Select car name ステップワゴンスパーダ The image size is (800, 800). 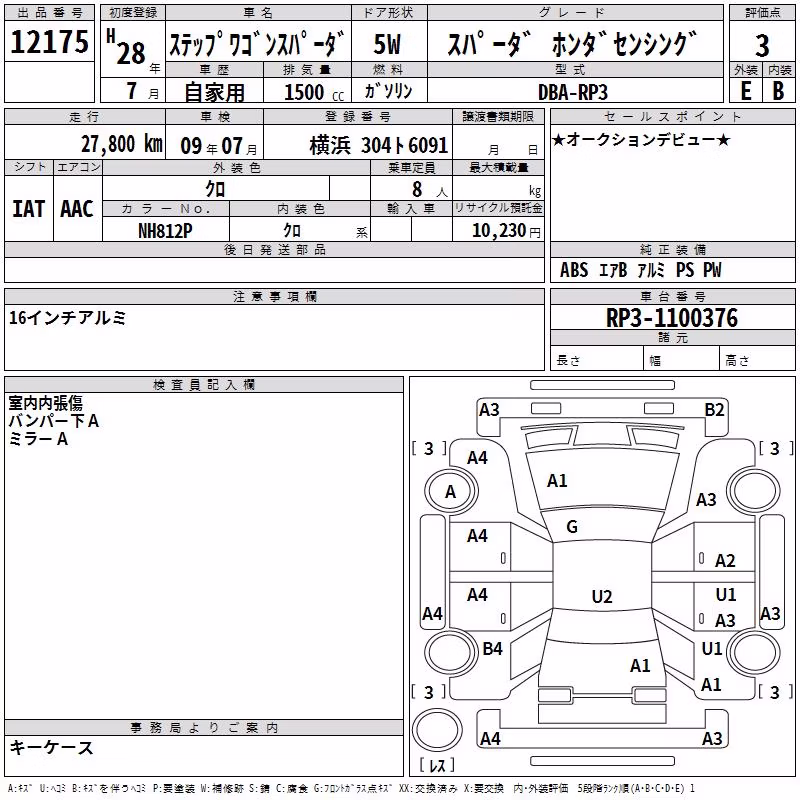coord(258,44)
